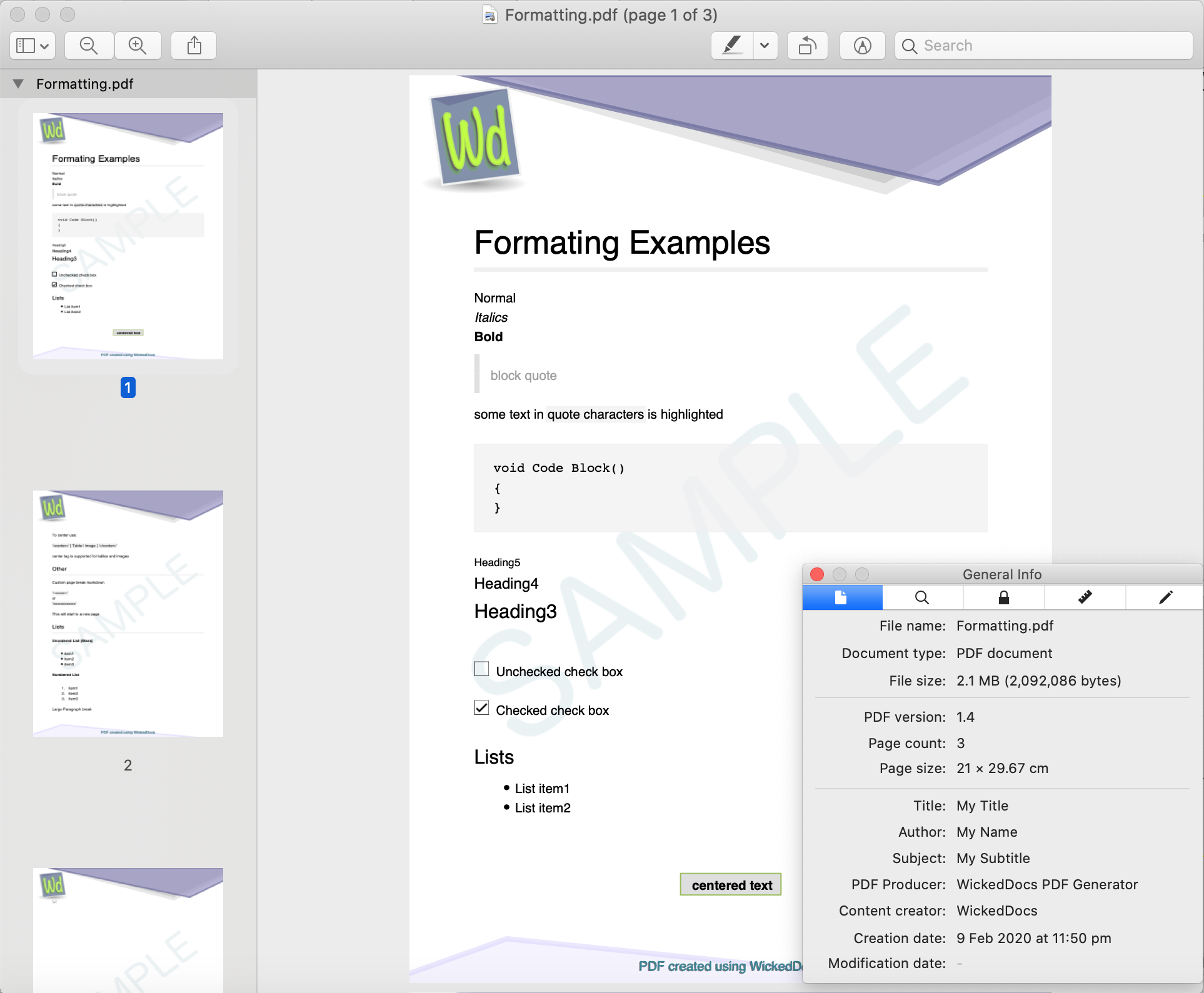
Task: Open the annotations pencil inspector tab
Action: tap(1165, 597)
